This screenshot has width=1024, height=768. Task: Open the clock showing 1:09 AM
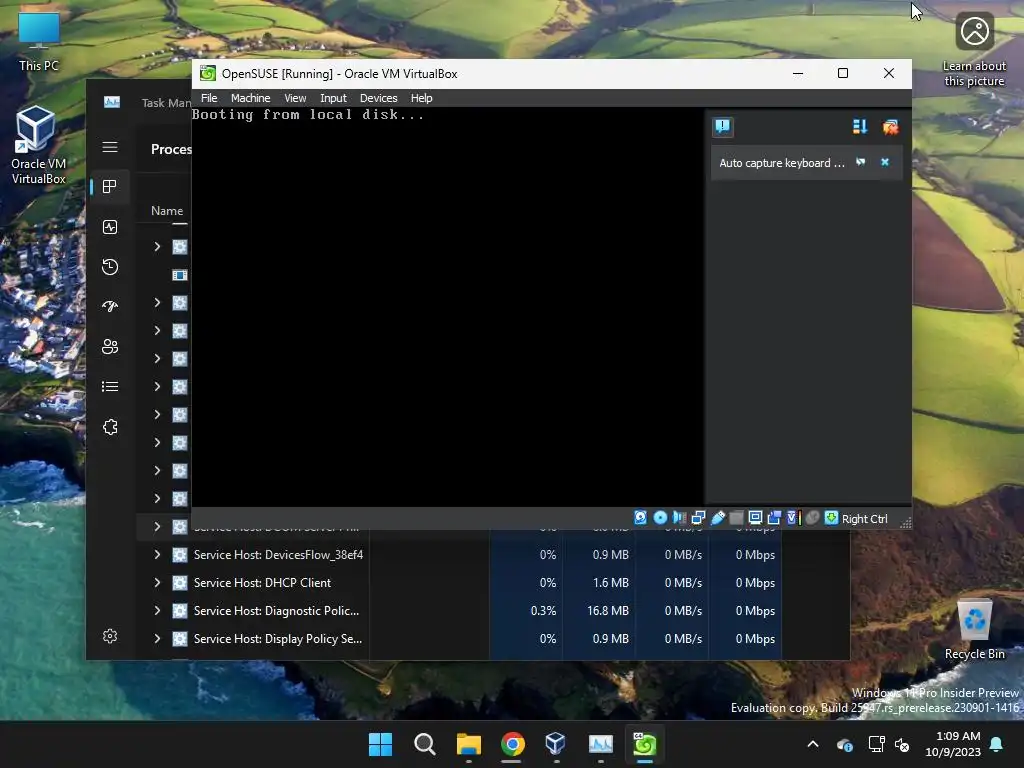[953, 744]
